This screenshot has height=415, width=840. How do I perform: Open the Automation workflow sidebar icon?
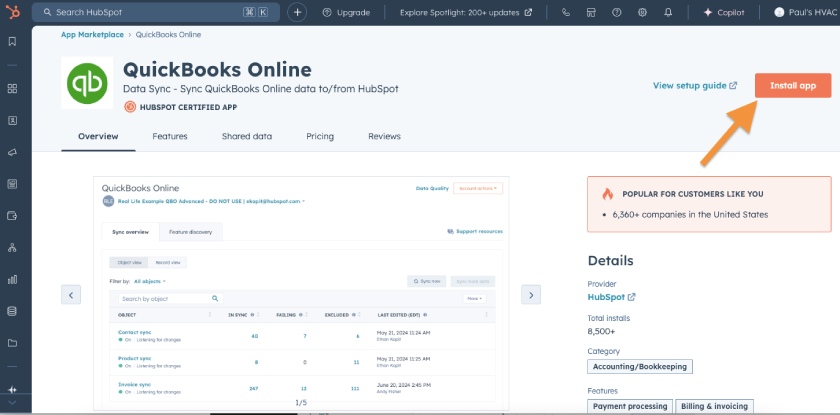12,247
